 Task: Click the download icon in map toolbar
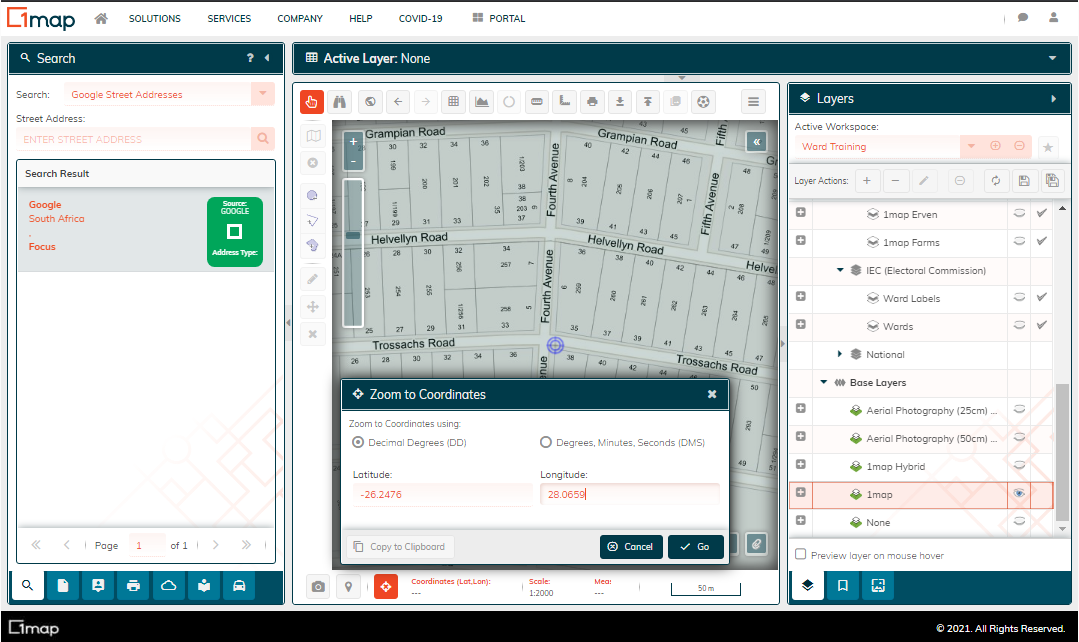620,102
